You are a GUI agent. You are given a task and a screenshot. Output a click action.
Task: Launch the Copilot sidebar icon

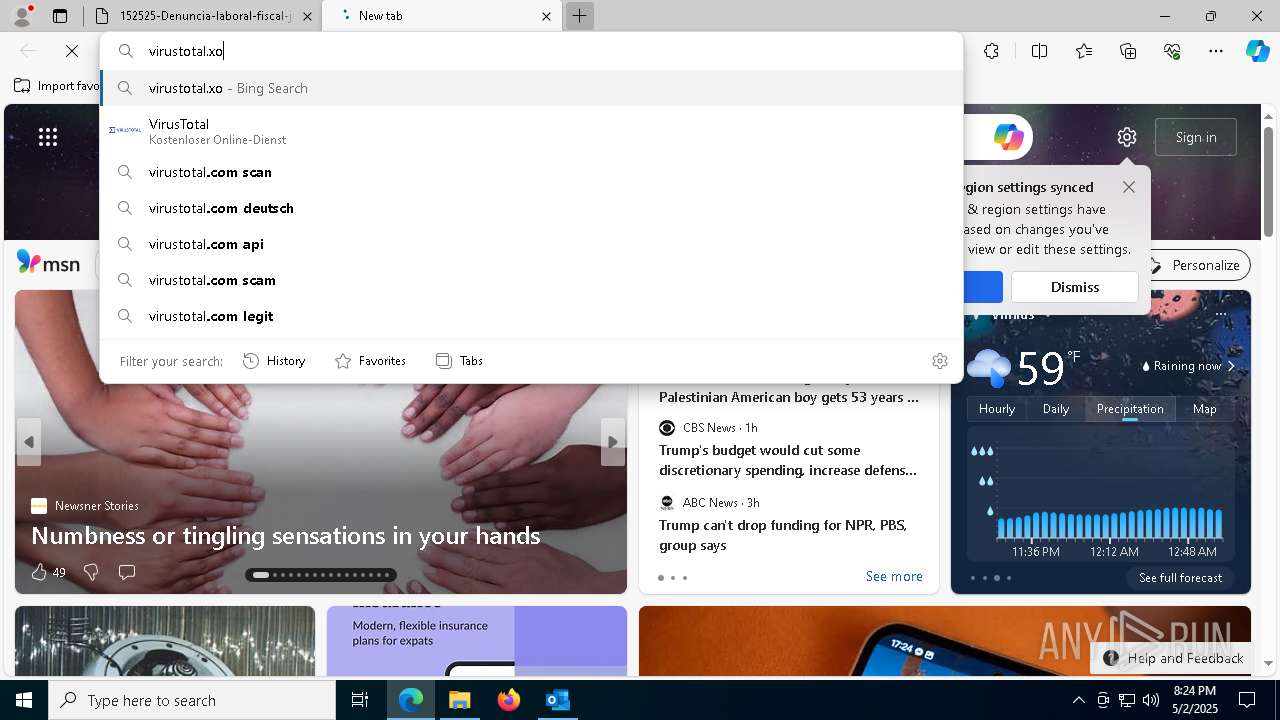(1257, 51)
